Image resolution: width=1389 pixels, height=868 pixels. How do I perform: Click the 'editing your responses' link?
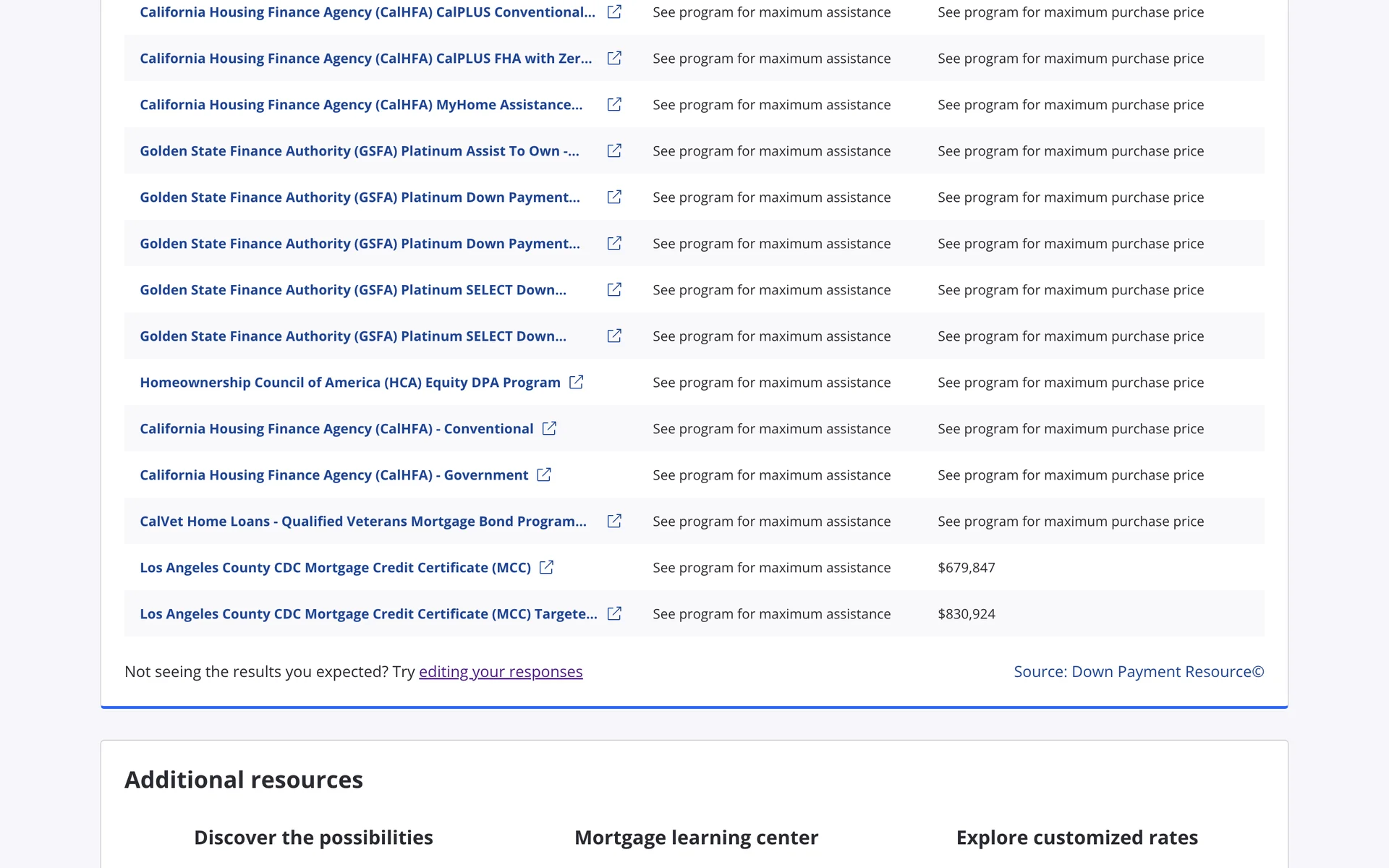click(500, 672)
